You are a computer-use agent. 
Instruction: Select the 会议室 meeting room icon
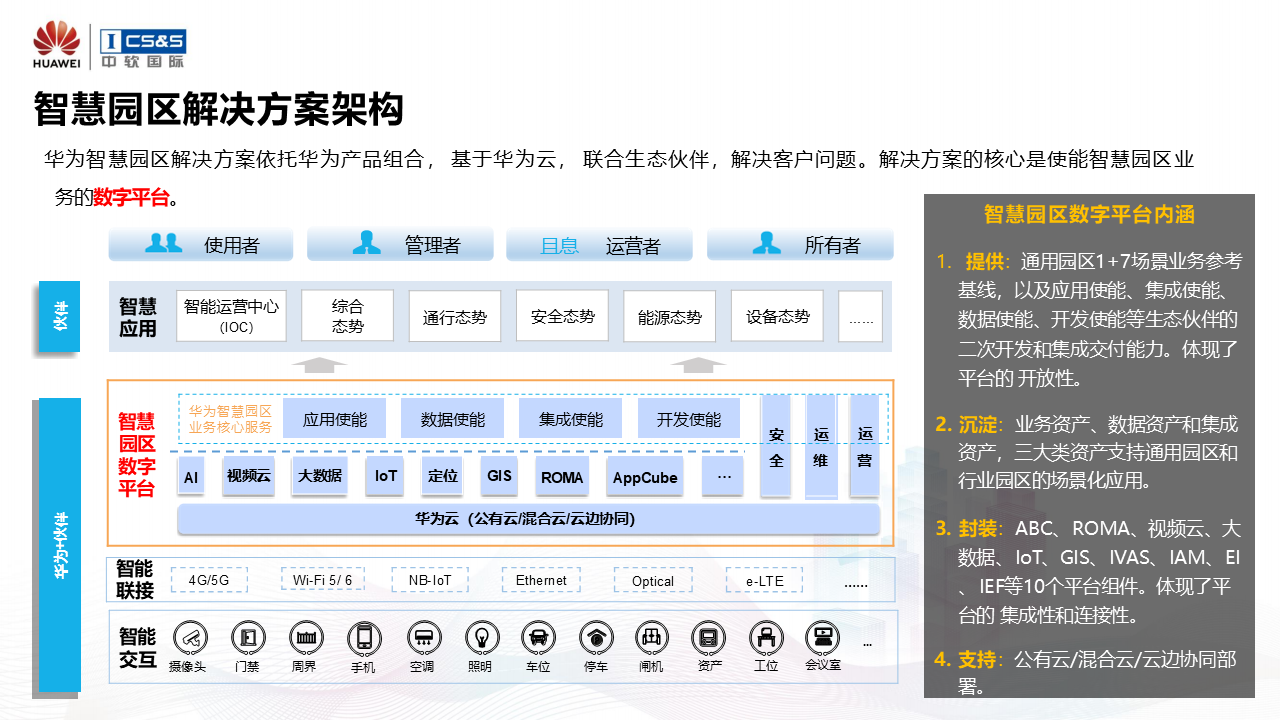click(x=823, y=636)
